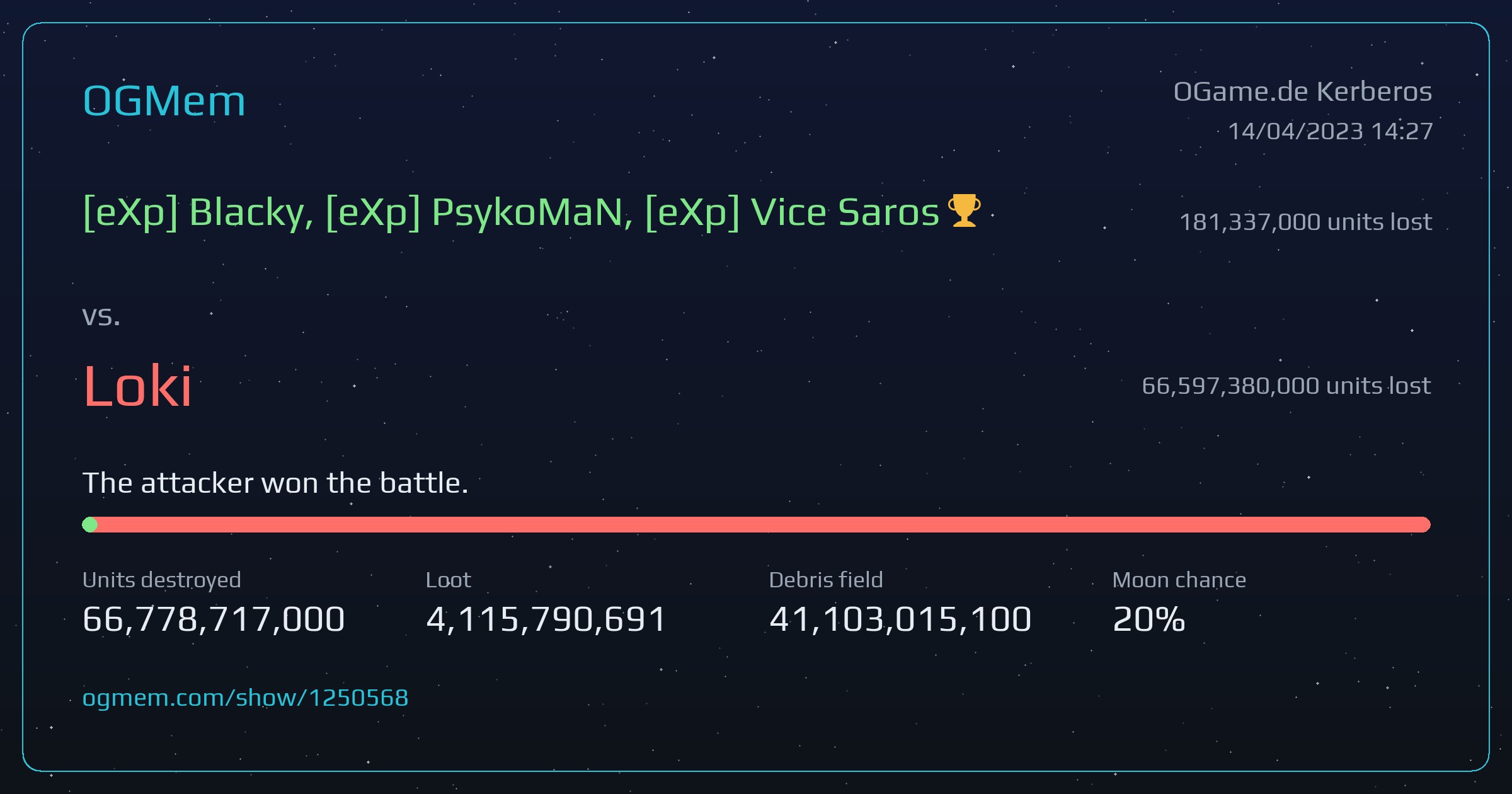This screenshot has height=794, width=1512.
Task: Click the red battle result bar
Action: click(x=757, y=524)
